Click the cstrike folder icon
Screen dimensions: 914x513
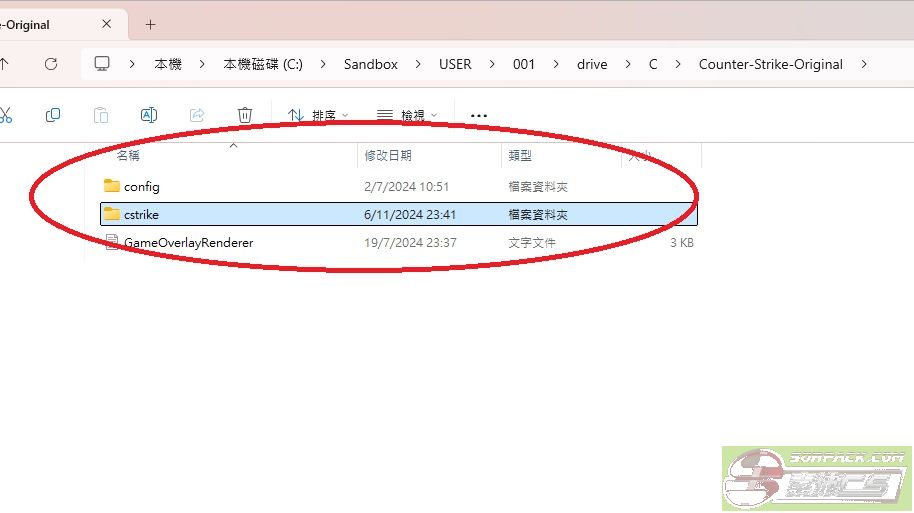pyautogui.click(x=111, y=214)
